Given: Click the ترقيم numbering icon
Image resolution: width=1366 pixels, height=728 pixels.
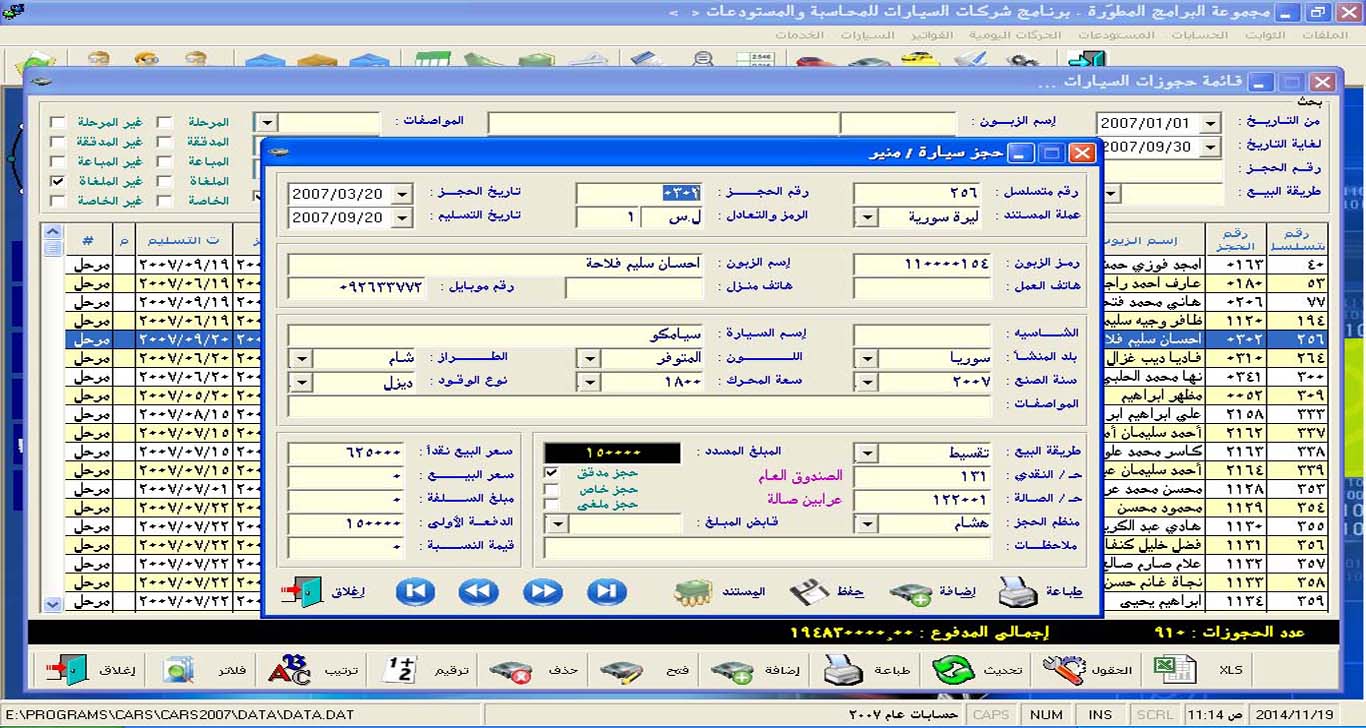Looking at the screenshot, I should click(x=399, y=670).
